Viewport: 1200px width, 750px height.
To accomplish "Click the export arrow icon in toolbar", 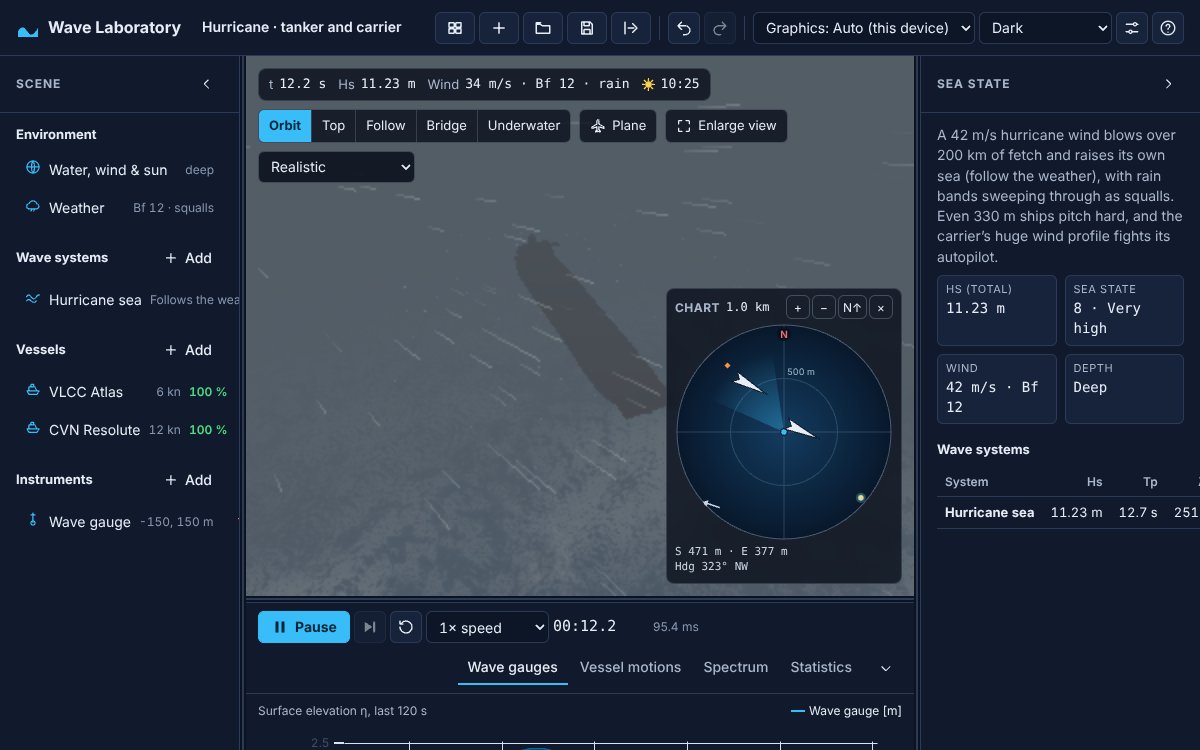I will (x=631, y=28).
